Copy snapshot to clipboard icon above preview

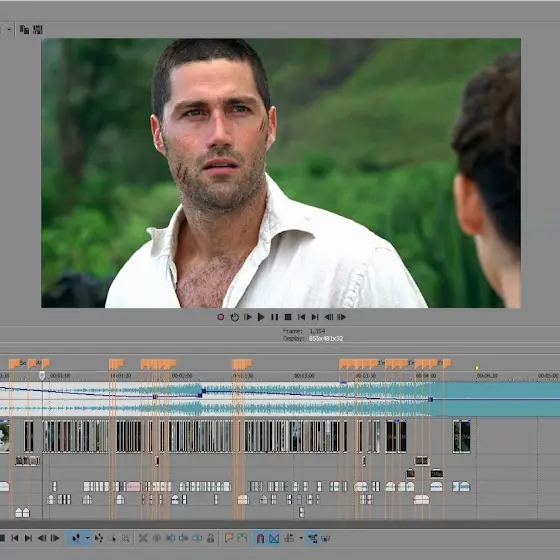pyautogui.click(x=24, y=29)
